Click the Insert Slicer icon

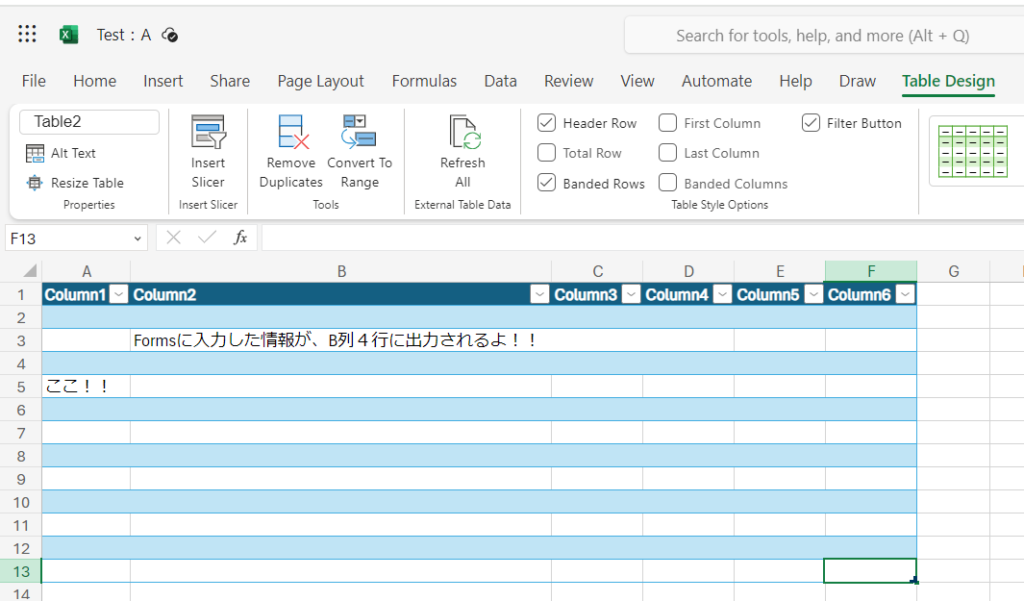[x=208, y=133]
